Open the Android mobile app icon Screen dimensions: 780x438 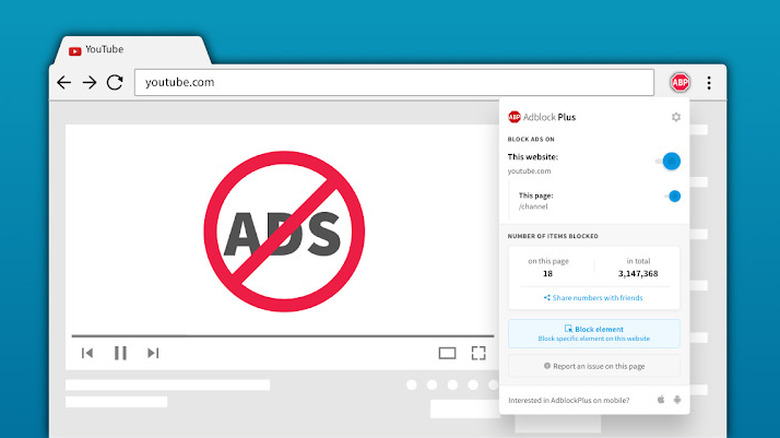[x=677, y=399]
